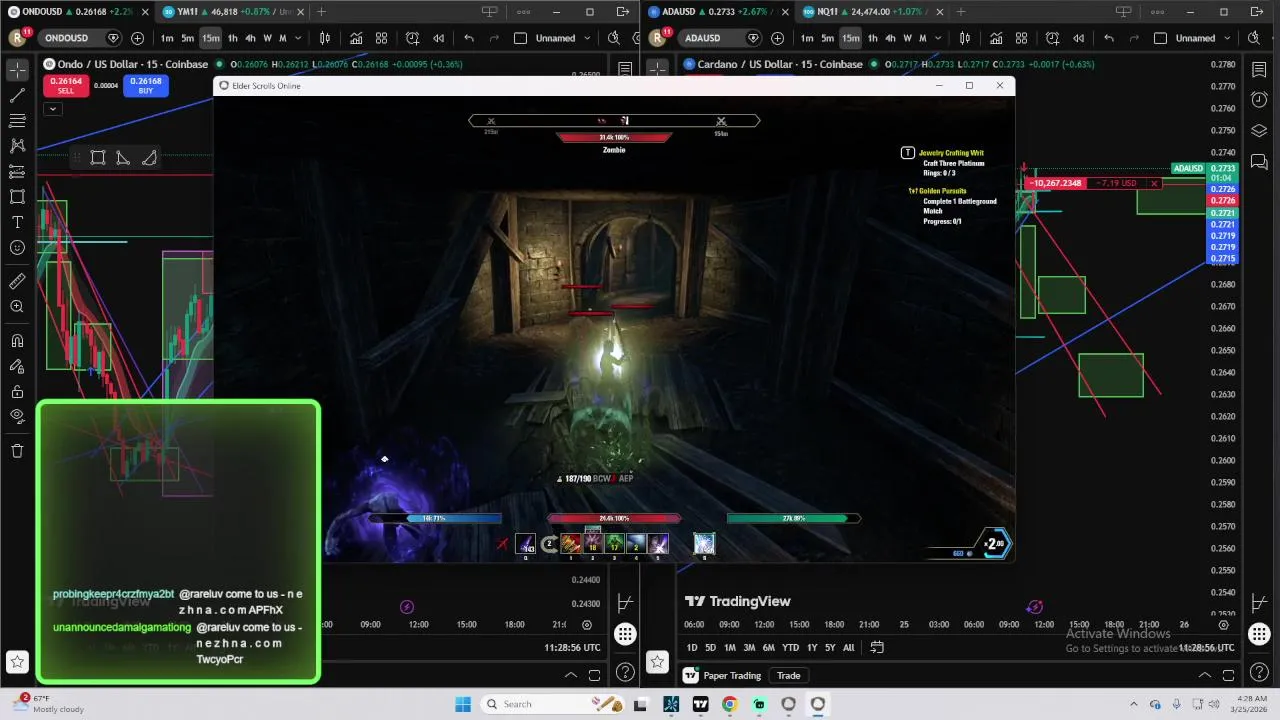Screen dimensions: 1280x720
Task: Undo the last action in ONDOUSD window
Action: click(469, 38)
